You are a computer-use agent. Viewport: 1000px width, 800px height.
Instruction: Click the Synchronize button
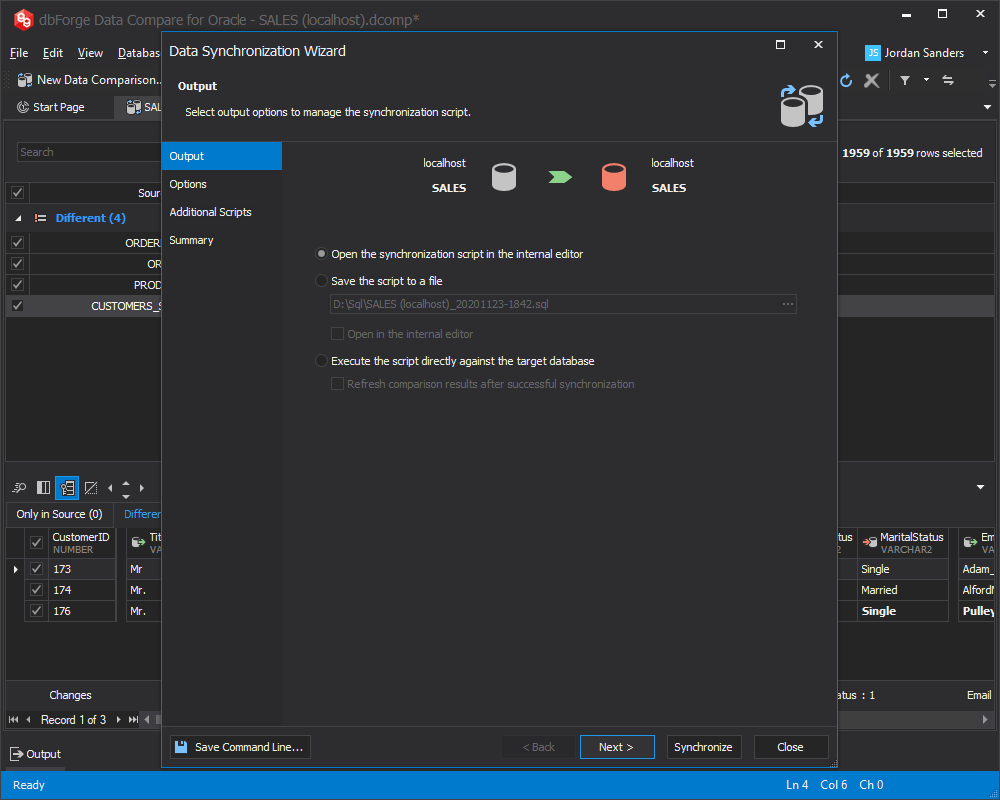[703, 747]
